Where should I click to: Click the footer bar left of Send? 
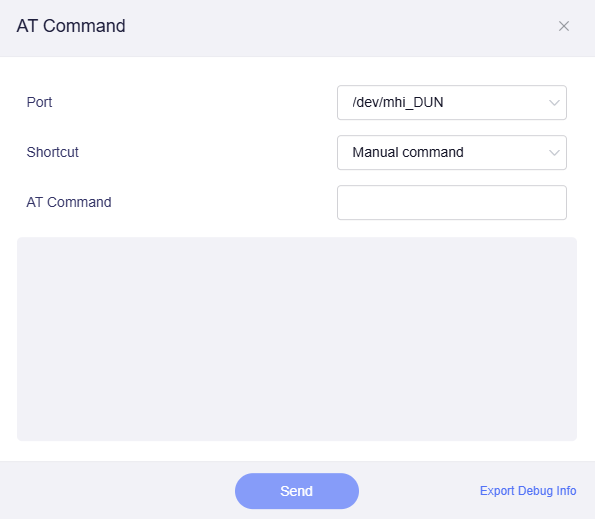118,490
